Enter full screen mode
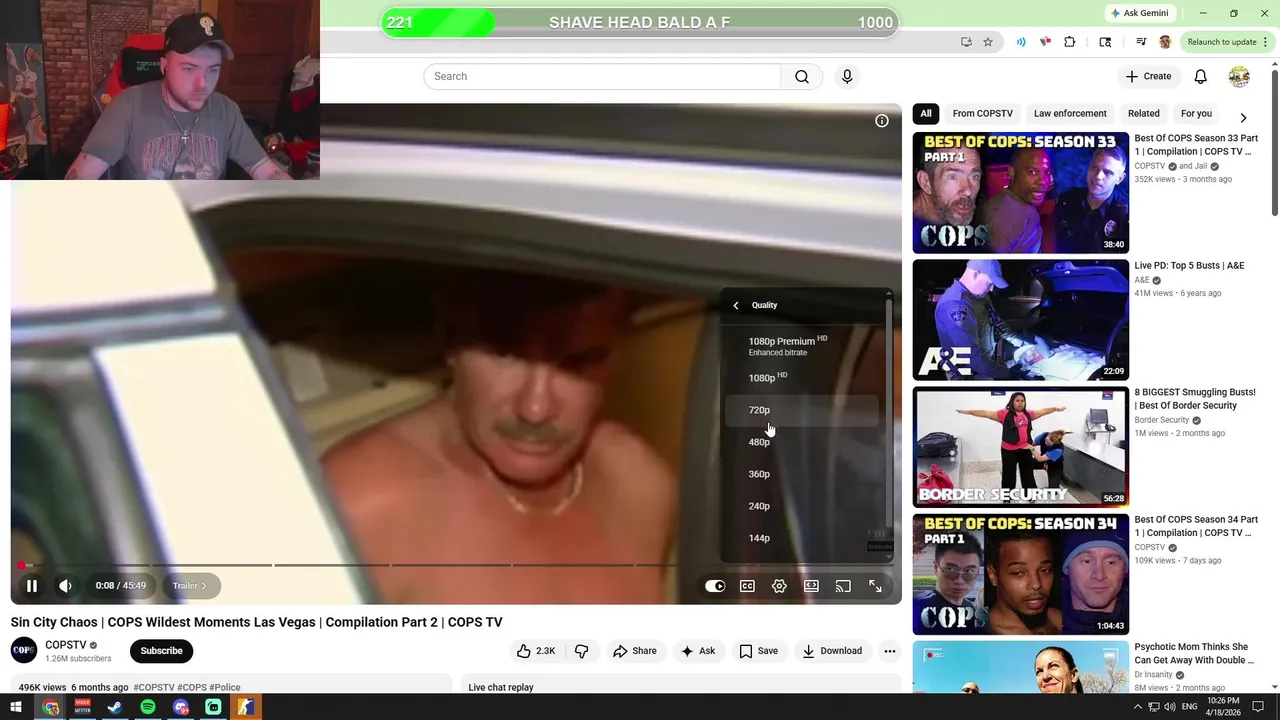 875,586
